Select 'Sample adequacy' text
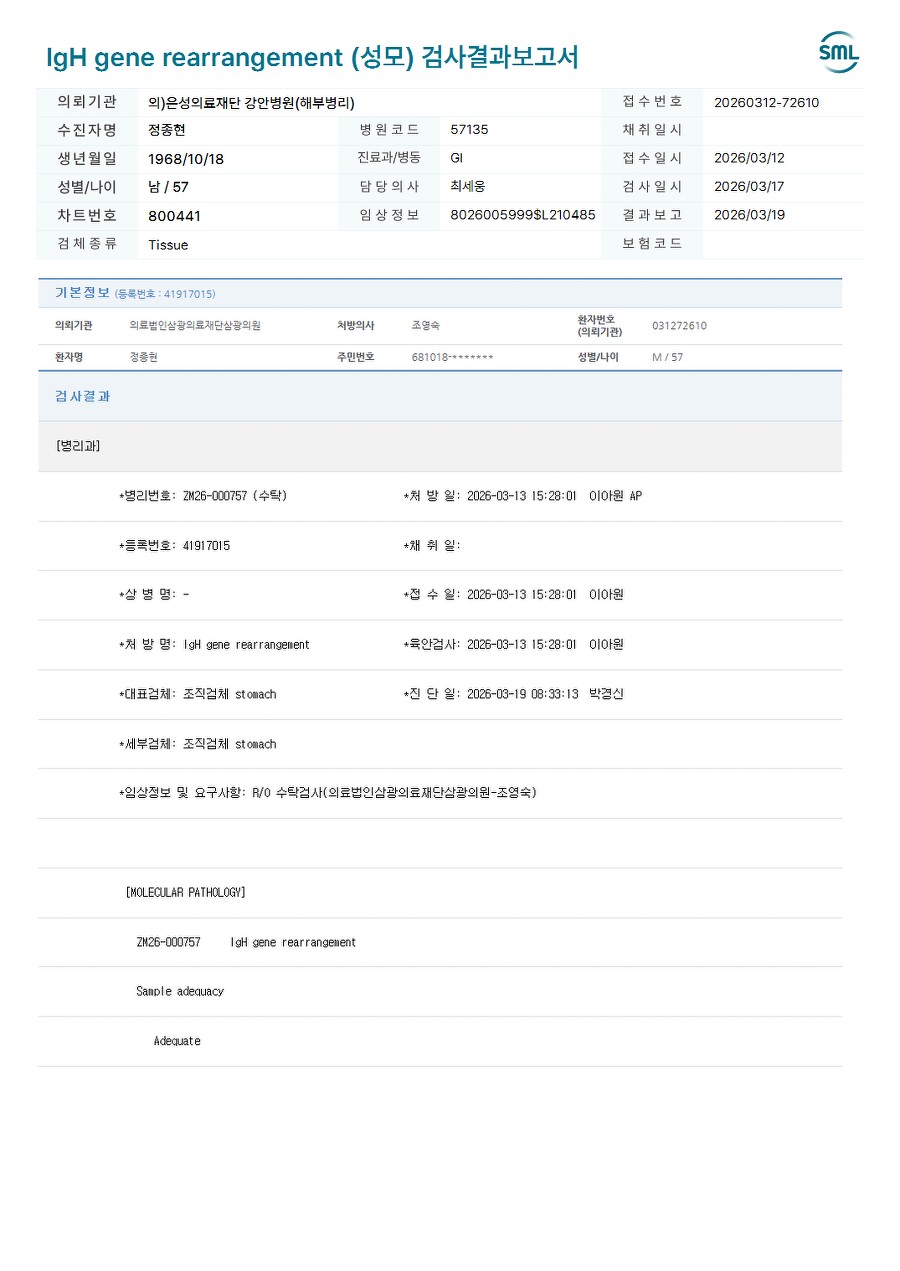The width and height of the screenshot is (900, 1271). pos(180,991)
